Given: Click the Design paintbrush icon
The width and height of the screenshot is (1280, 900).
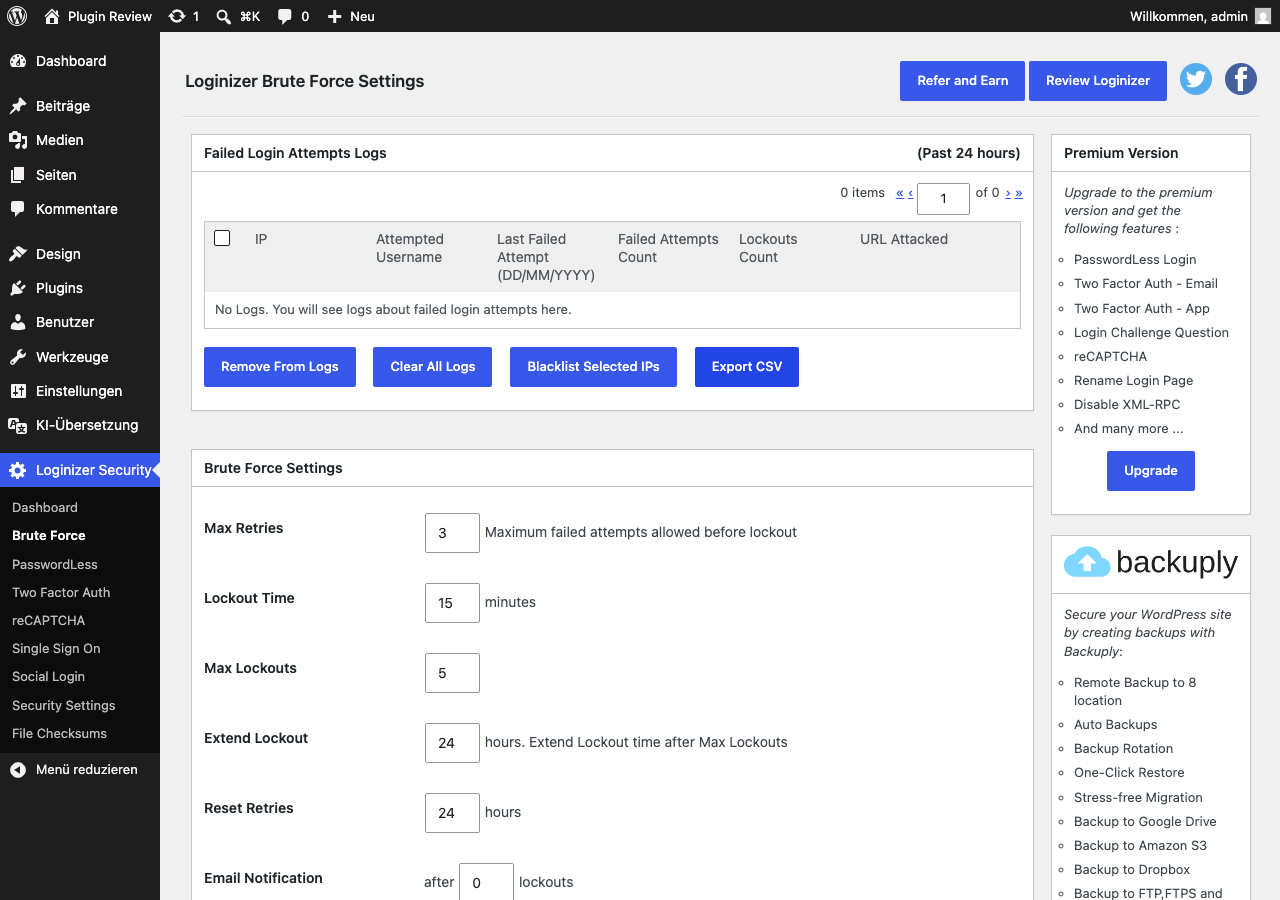Looking at the screenshot, I should pos(18,254).
